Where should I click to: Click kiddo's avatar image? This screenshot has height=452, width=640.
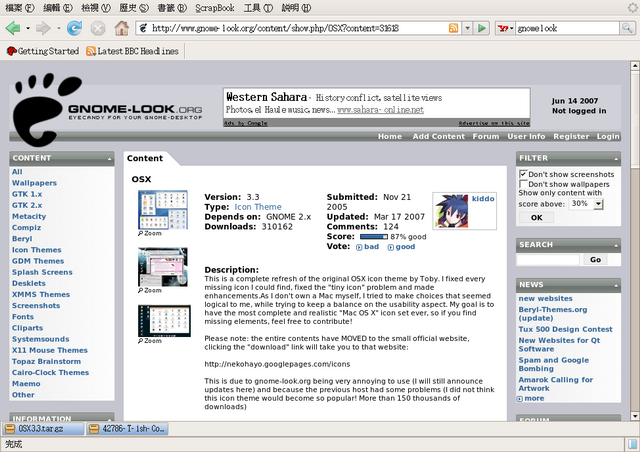click(451, 211)
